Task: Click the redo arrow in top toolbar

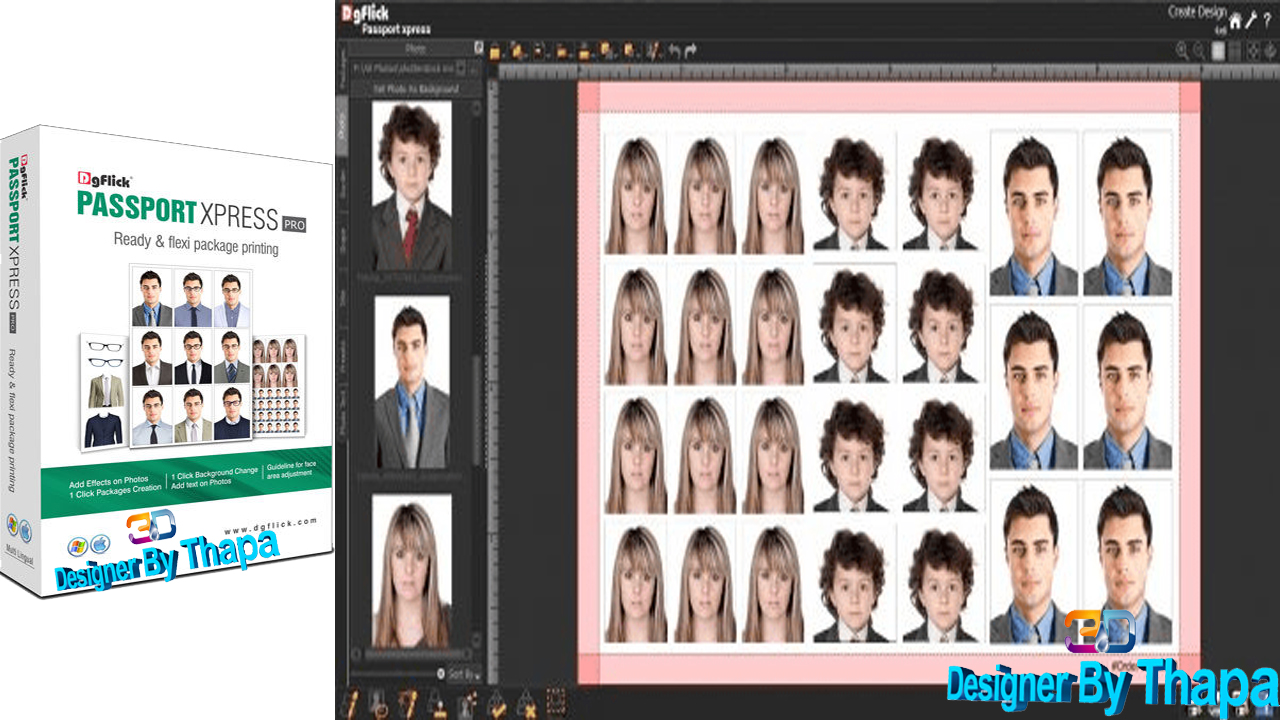Action: pos(691,50)
